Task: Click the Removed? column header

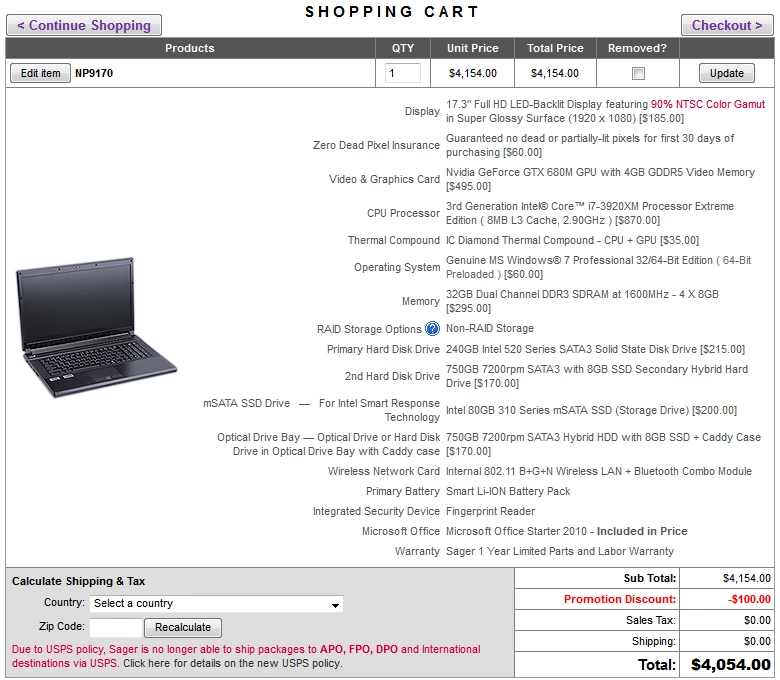Action: (637, 48)
